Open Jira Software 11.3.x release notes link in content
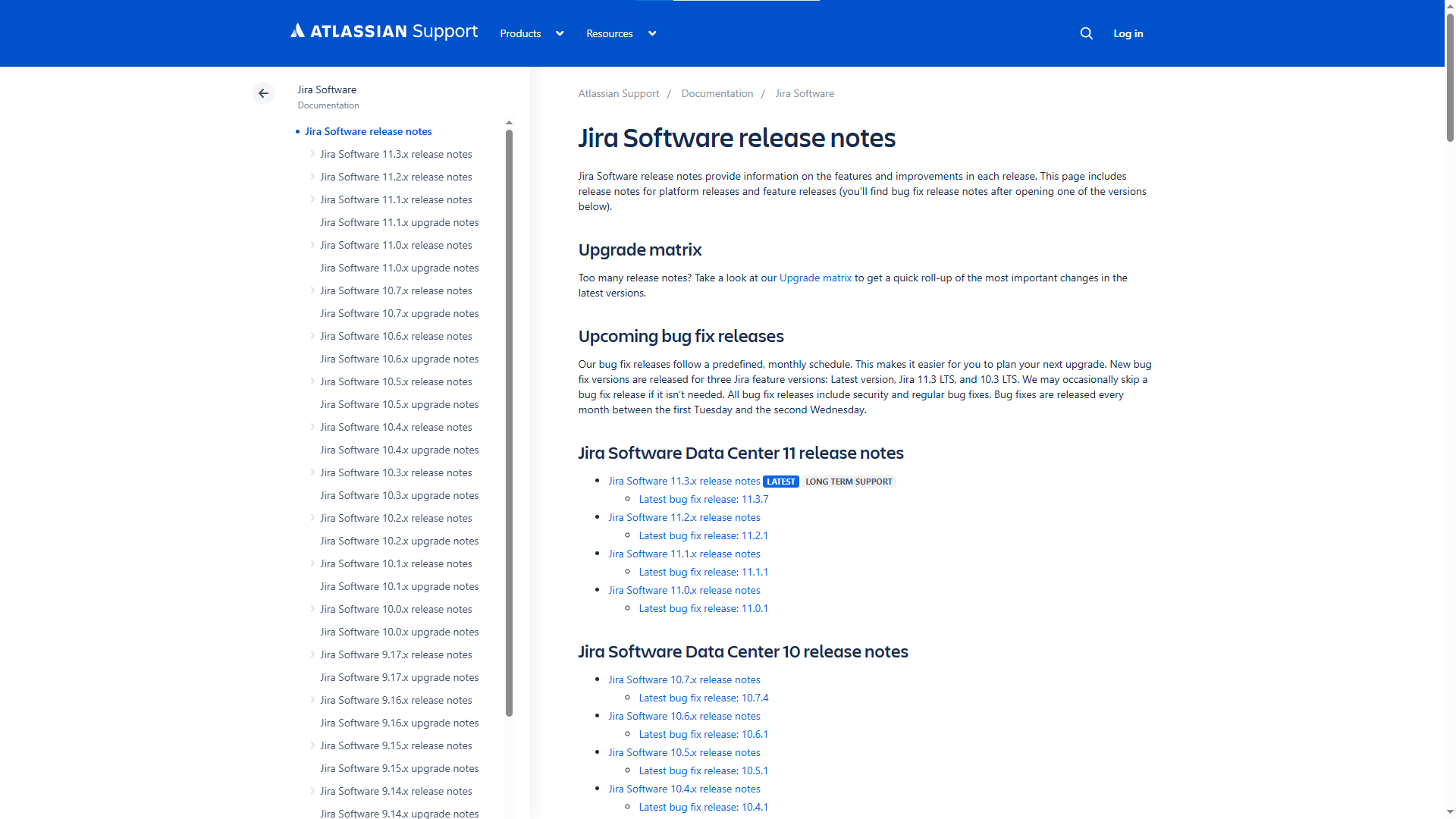Viewport: 1456px width, 819px height. (x=684, y=481)
